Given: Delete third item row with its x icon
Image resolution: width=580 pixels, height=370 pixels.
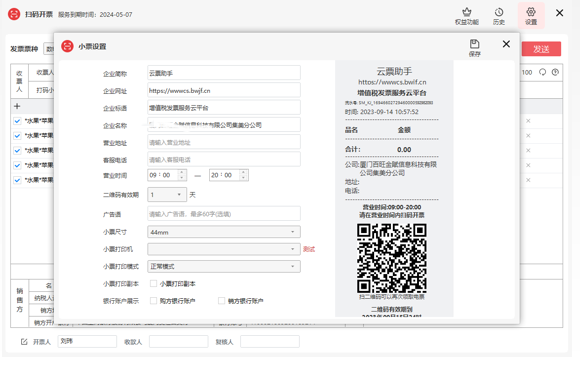Looking at the screenshot, I should 528,150.
